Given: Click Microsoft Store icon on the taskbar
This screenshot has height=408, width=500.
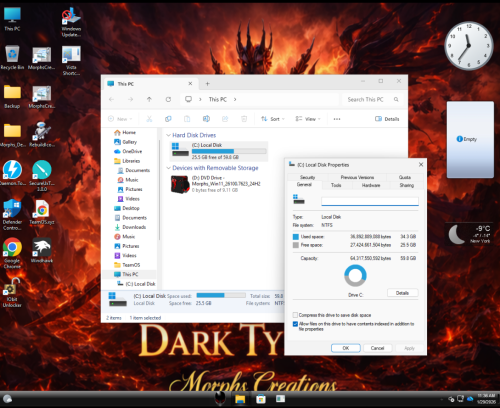Looking at the screenshot, I should point(261,399).
